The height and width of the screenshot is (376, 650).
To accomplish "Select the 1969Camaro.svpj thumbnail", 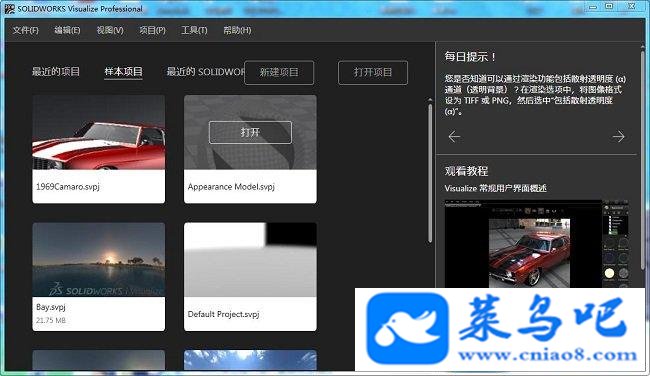I will [x=99, y=132].
